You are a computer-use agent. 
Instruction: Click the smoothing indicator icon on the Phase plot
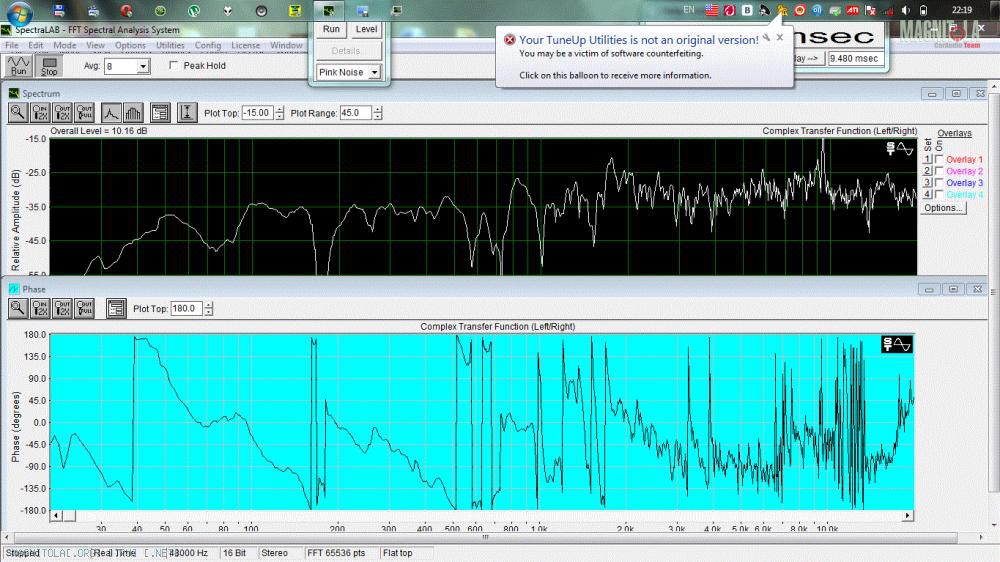(x=897, y=344)
